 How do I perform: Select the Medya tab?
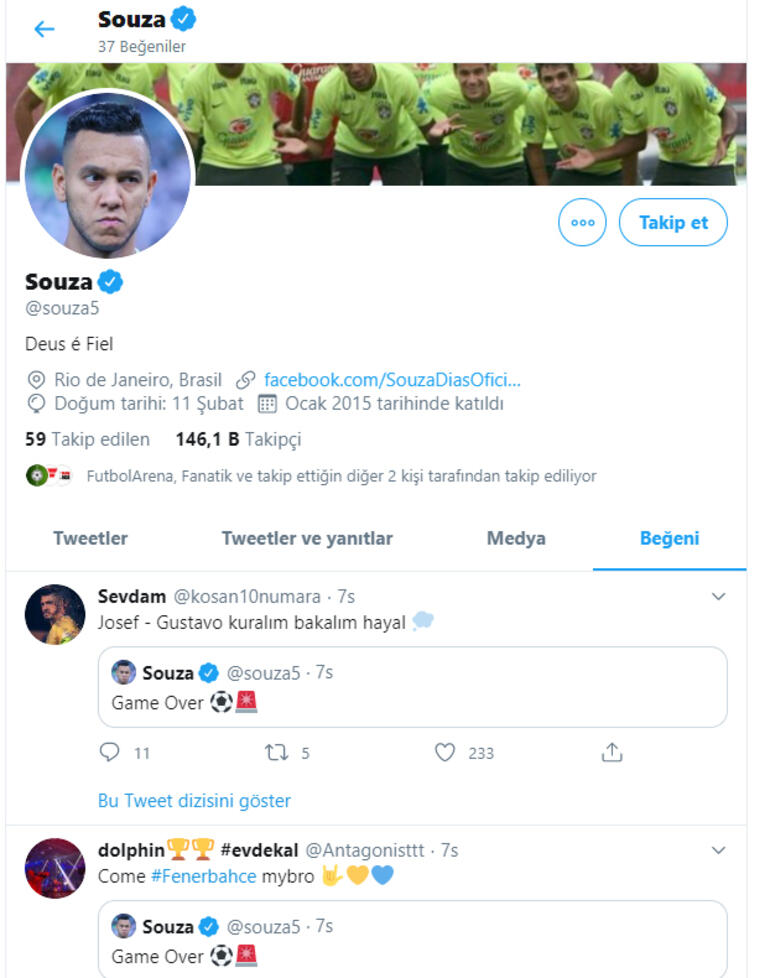(516, 538)
